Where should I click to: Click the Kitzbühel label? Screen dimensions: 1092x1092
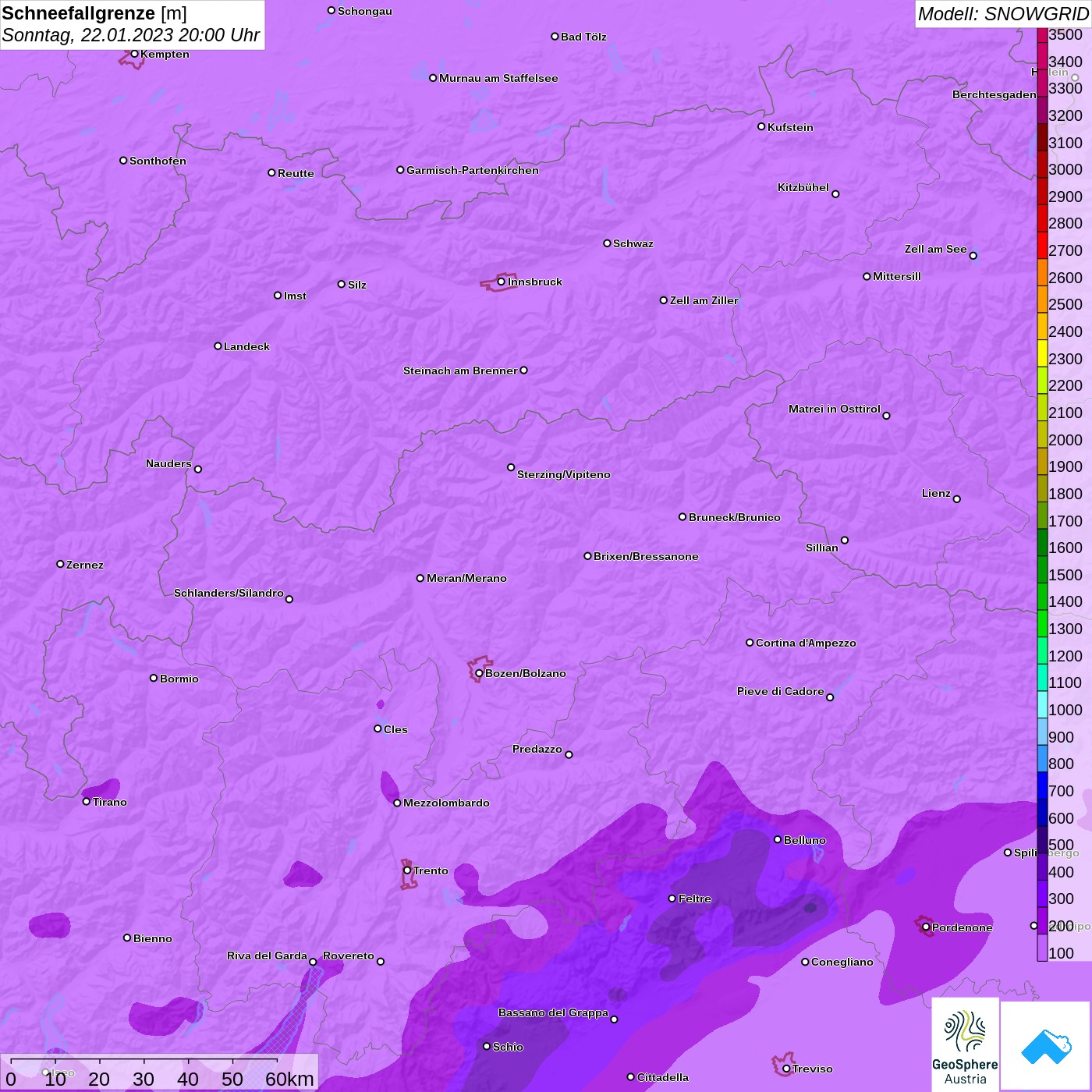point(803,187)
